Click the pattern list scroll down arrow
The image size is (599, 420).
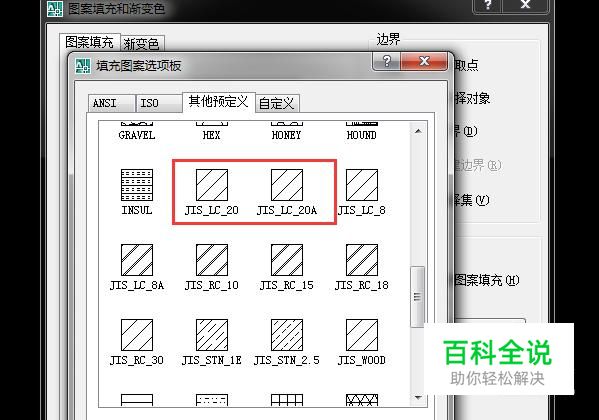pyautogui.click(x=418, y=398)
